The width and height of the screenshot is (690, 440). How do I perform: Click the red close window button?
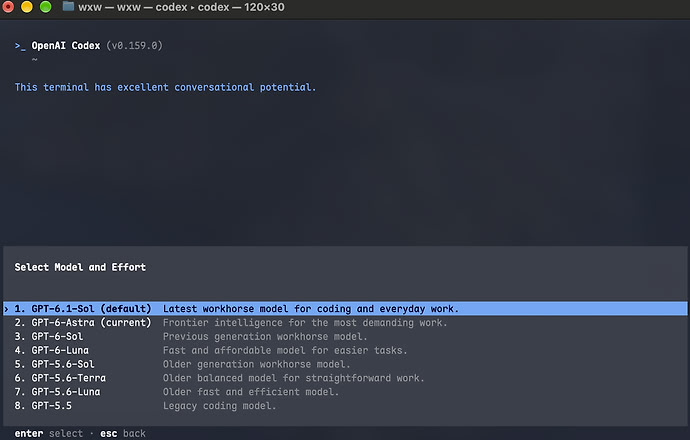(x=8, y=7)
